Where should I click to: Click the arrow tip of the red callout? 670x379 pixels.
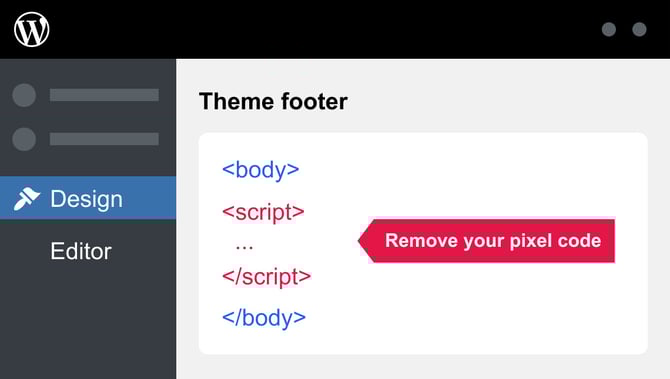tap(362, 241)
